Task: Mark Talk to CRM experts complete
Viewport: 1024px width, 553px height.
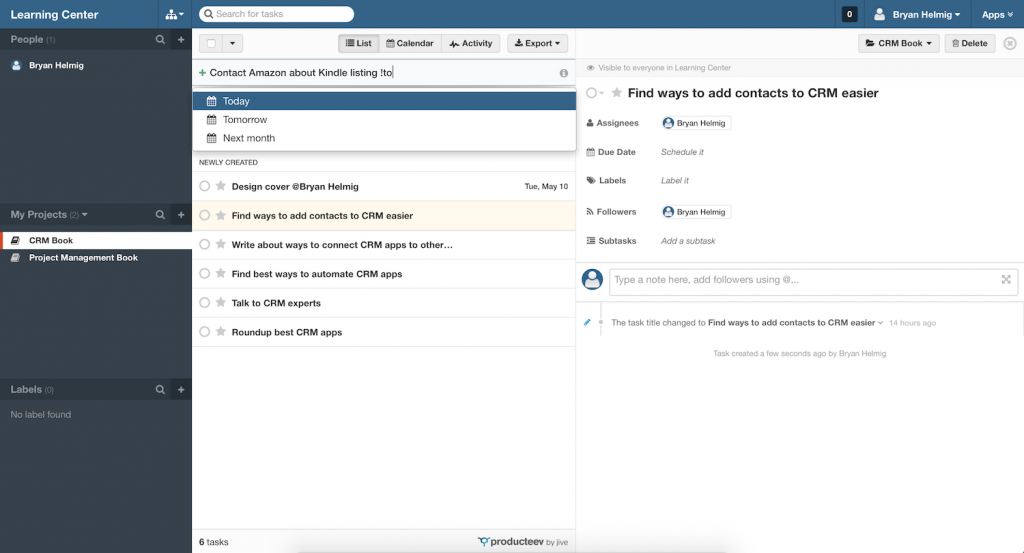Action: click(204, 303)
